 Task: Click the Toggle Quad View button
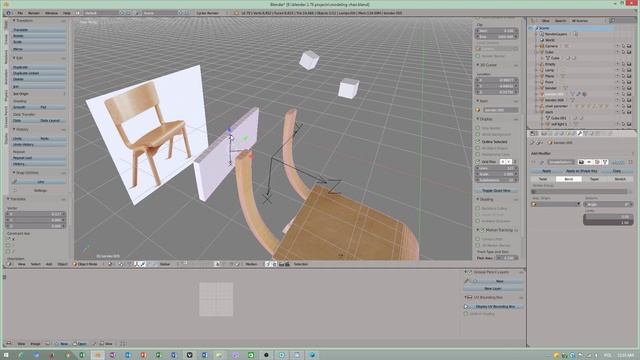497,191
